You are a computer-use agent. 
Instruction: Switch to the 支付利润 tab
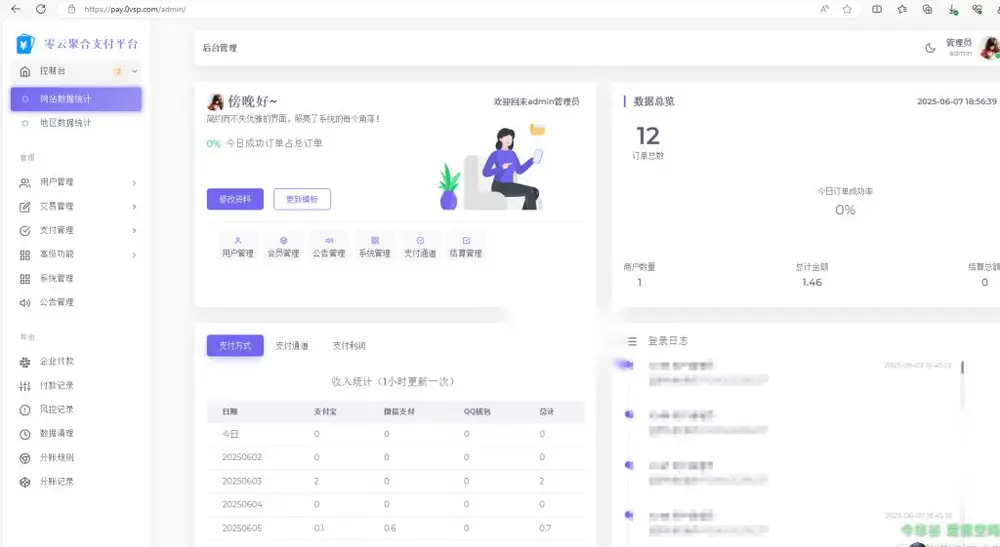(349, 346)
